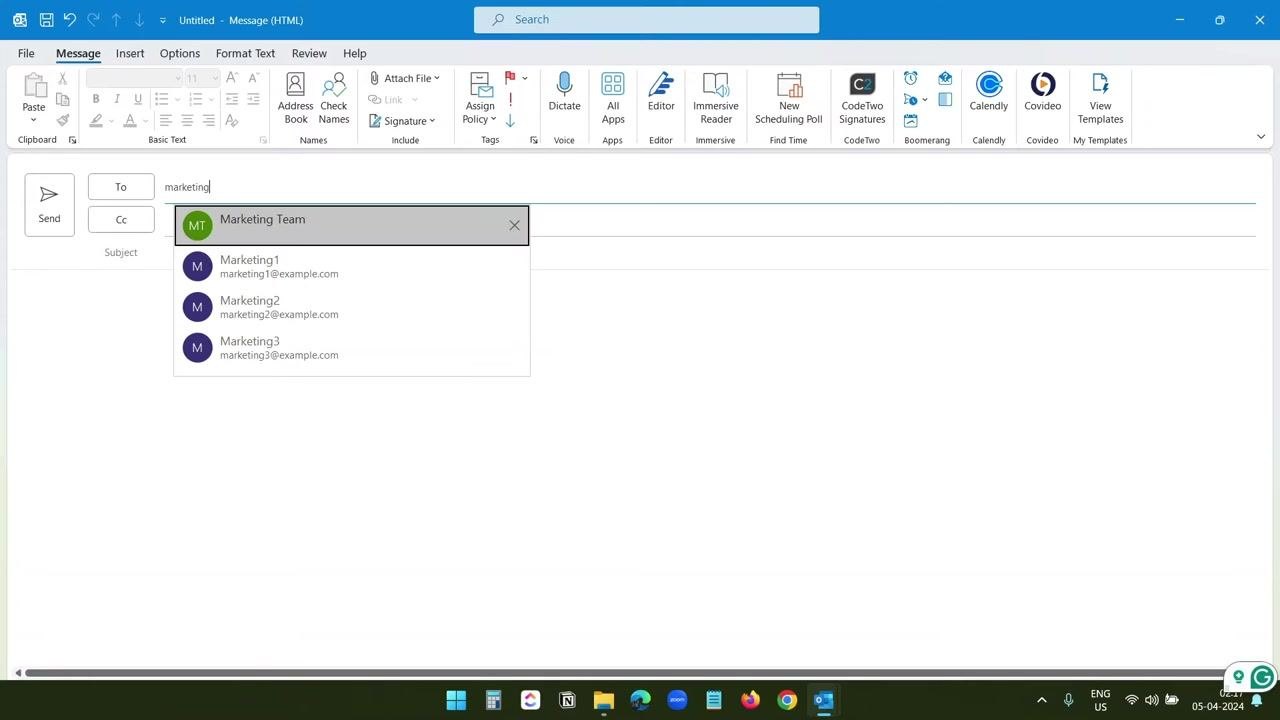Click the Cc button
This screenshot has width=1280, height=720.
tap(121, 220)
